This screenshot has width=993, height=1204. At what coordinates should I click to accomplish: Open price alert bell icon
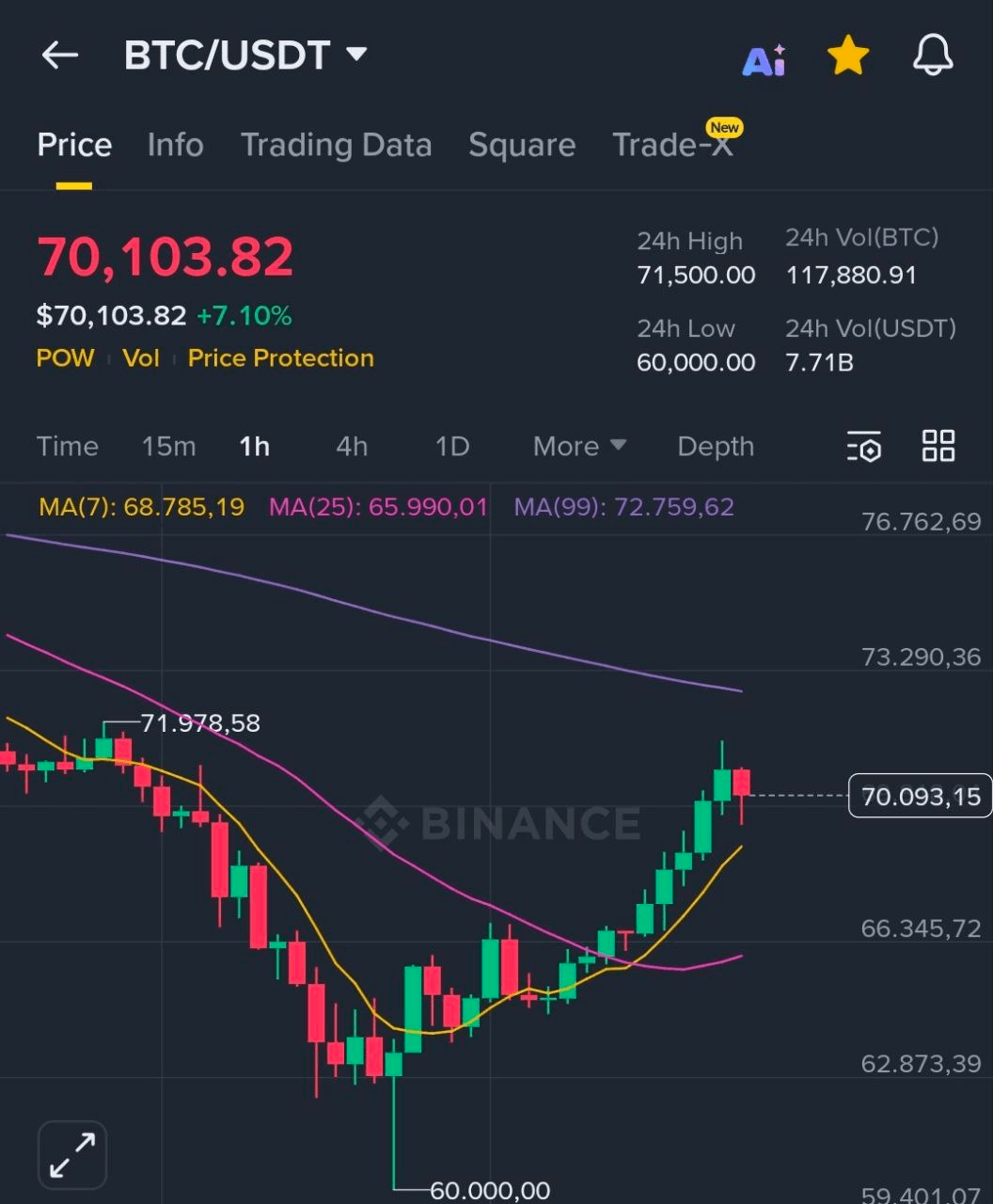933,56
